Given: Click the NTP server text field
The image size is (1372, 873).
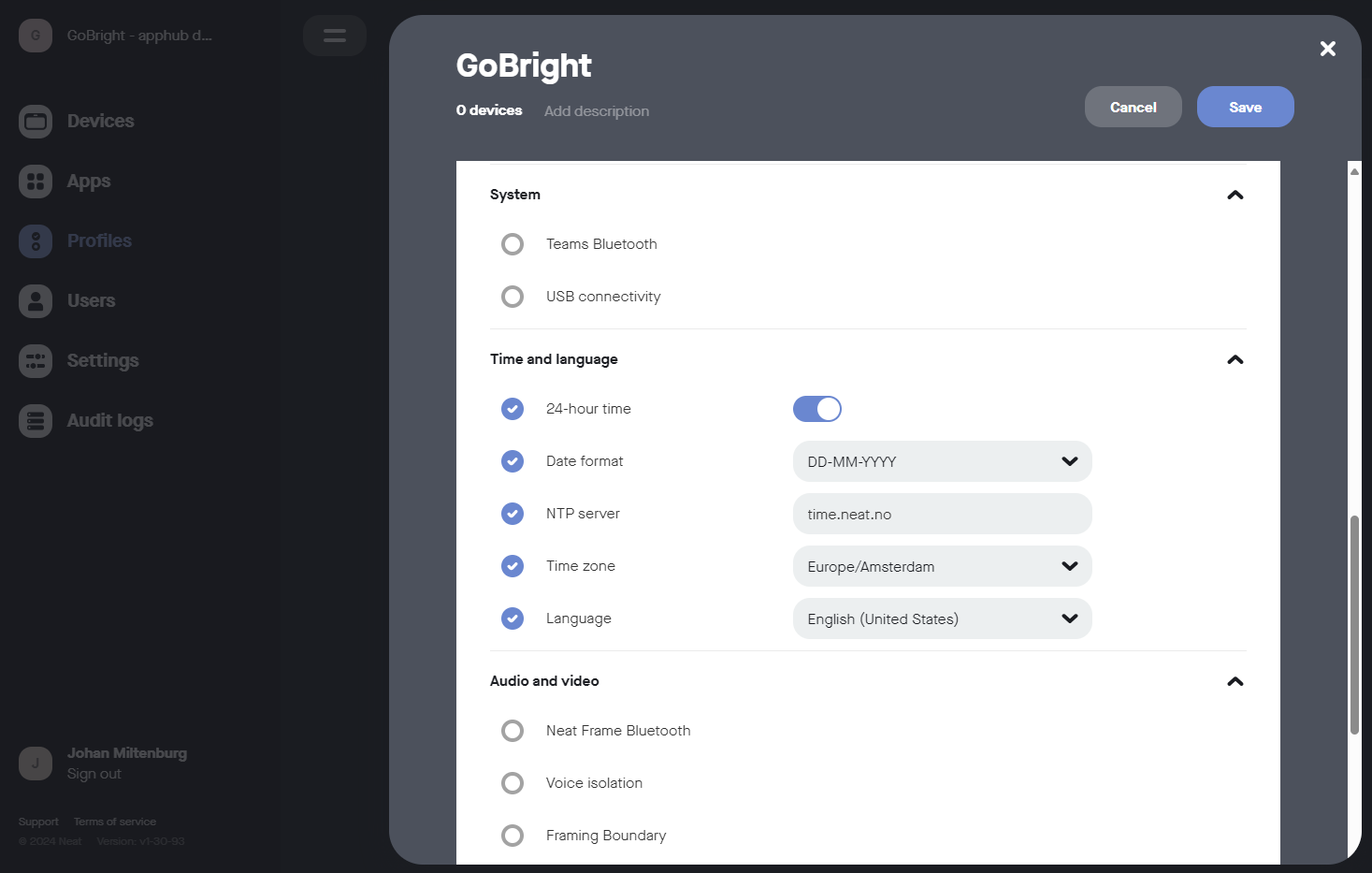Looking at the screenshot, I should tap(942, 514).
